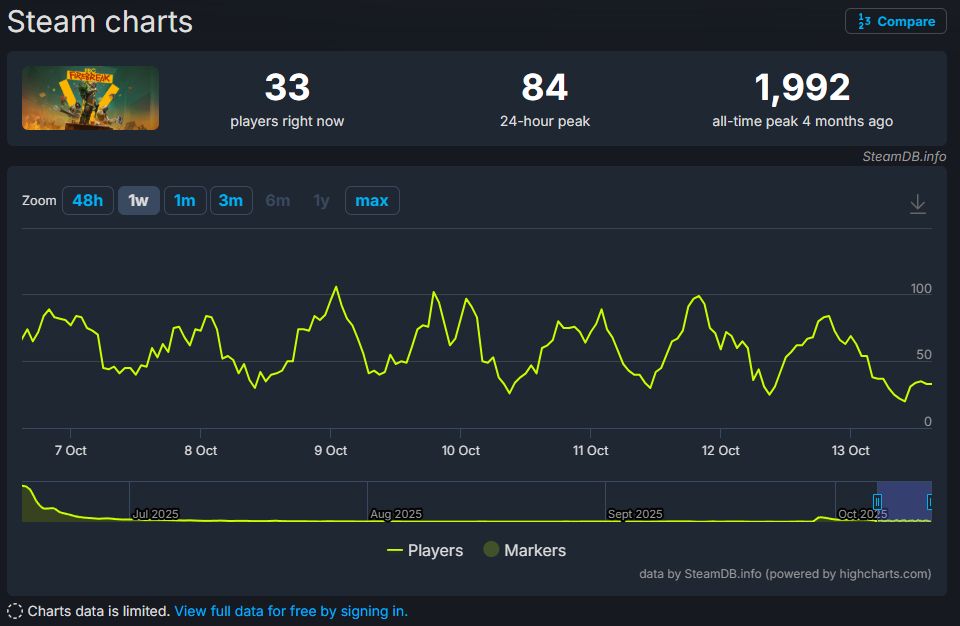Screen dimensions: 960x626
Task: Click the Sept 2025 navigator label
Action: point(635,514)
